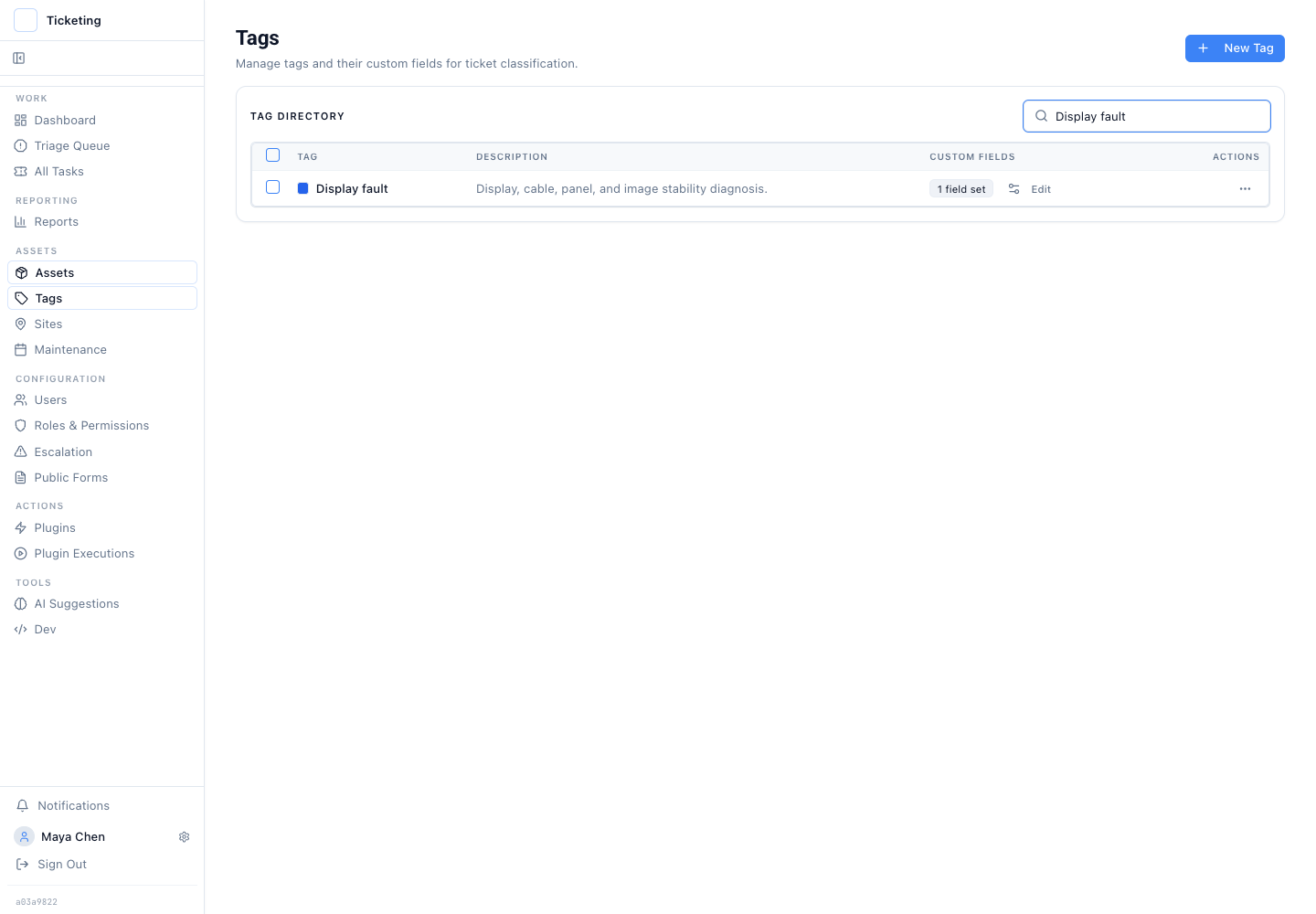
Task: Select all tags with header checkbox
Action: tap(272, 155)
